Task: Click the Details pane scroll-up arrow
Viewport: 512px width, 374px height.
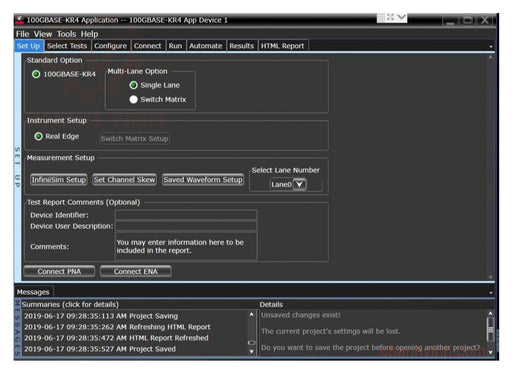Action: point(490,314)
